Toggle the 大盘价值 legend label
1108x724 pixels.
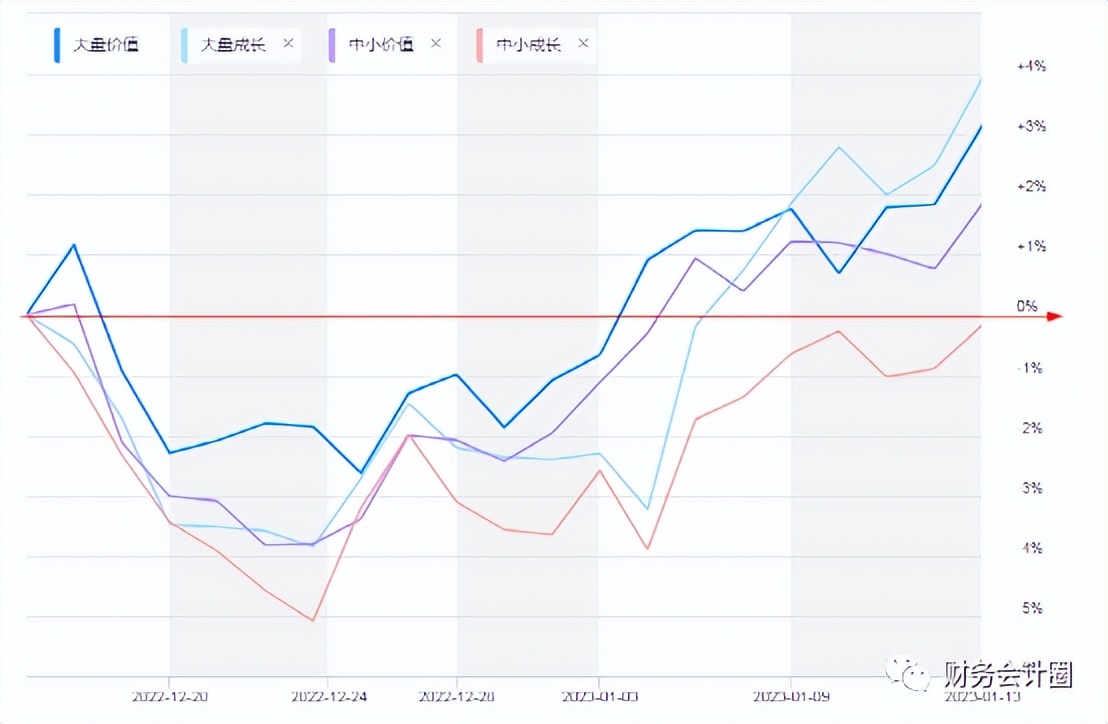point(103,45)
